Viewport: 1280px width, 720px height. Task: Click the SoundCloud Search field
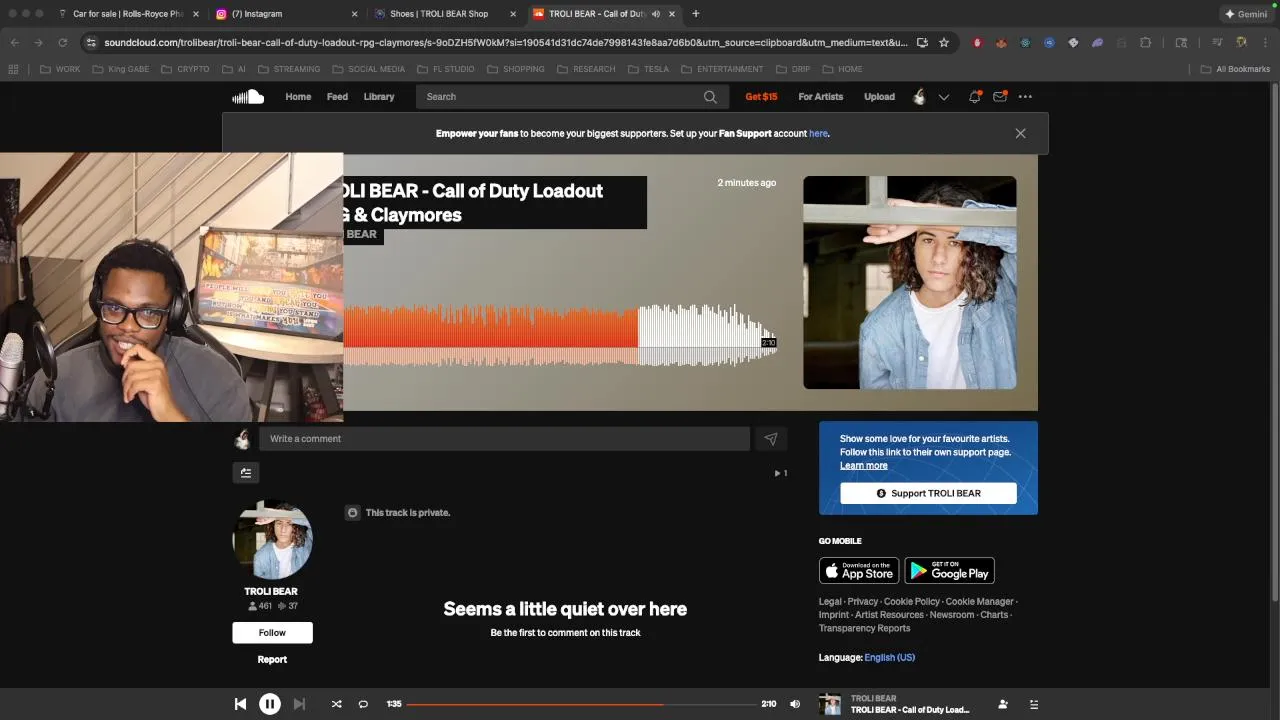[571, 97]
